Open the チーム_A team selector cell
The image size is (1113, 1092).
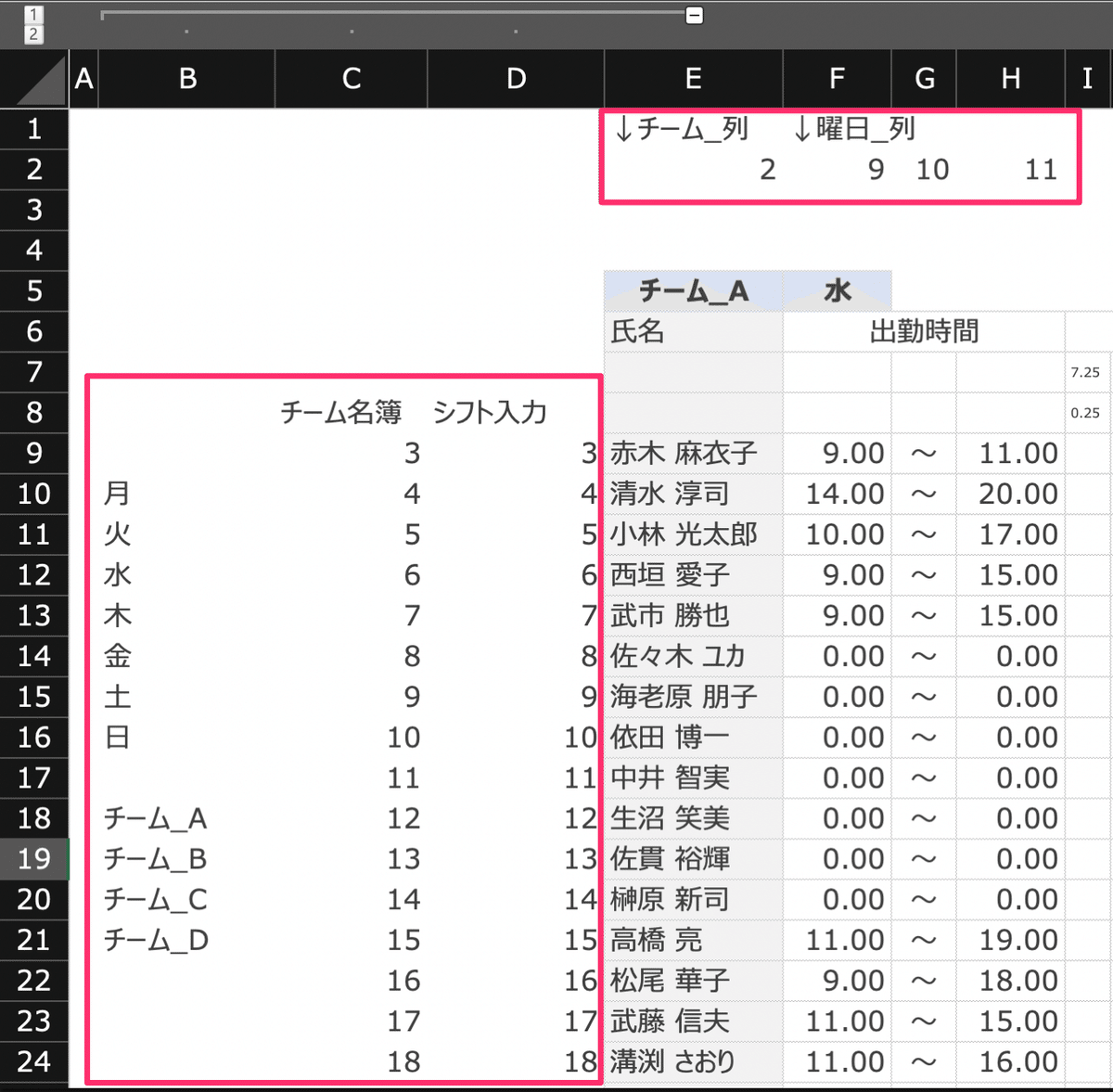coord(693,291)
